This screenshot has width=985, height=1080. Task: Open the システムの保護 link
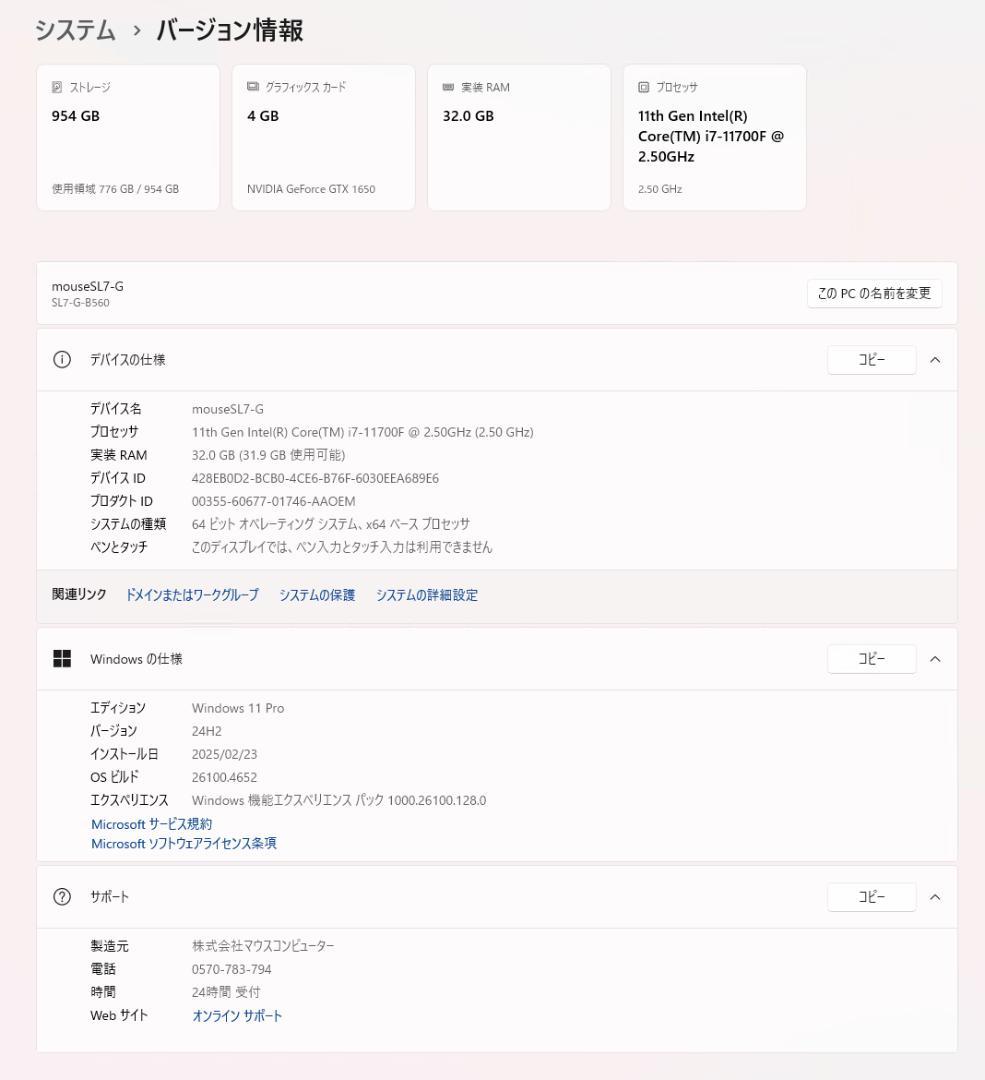point(319,595)
